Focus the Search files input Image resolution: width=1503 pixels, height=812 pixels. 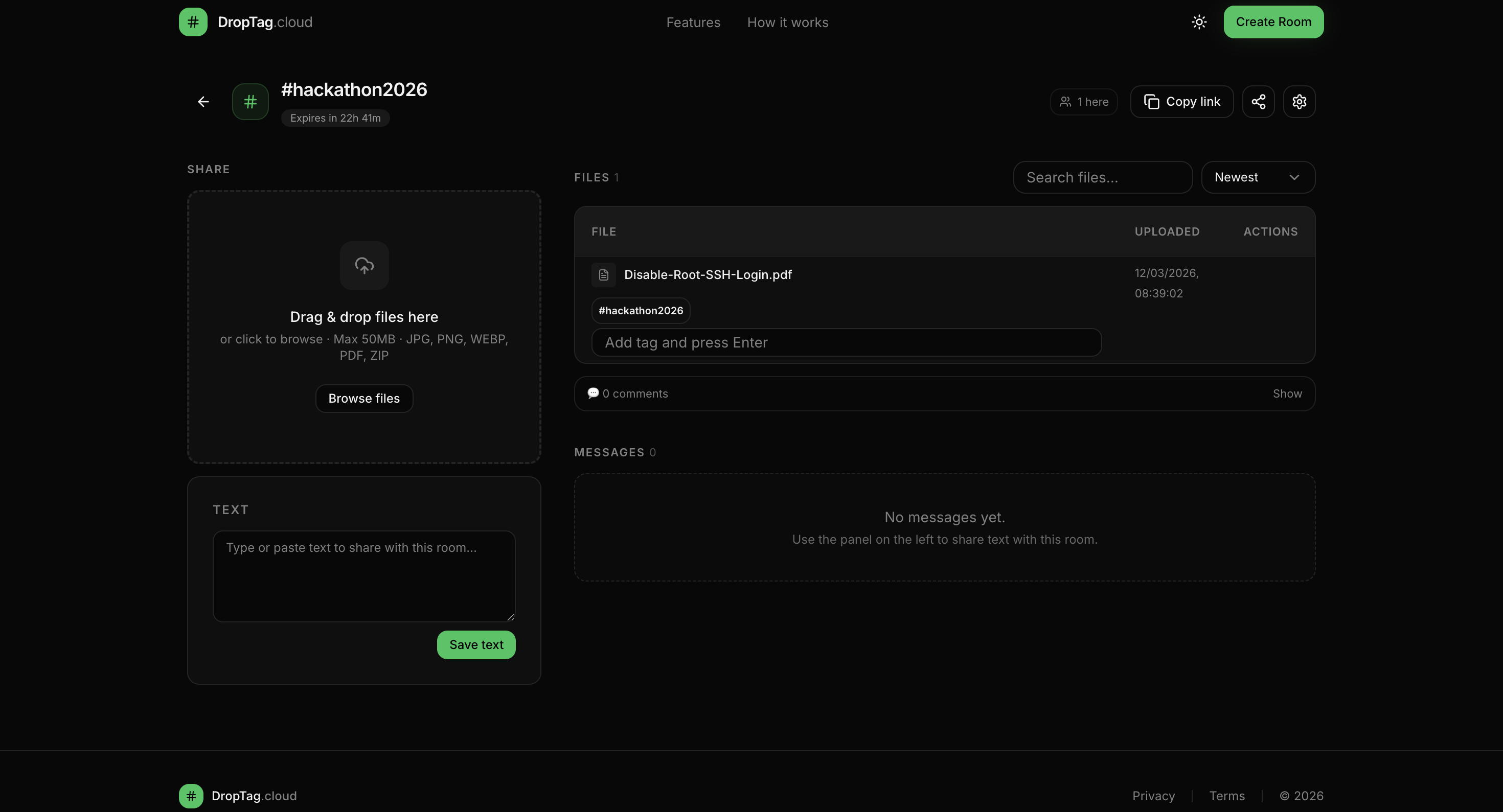click(1102, 177)
